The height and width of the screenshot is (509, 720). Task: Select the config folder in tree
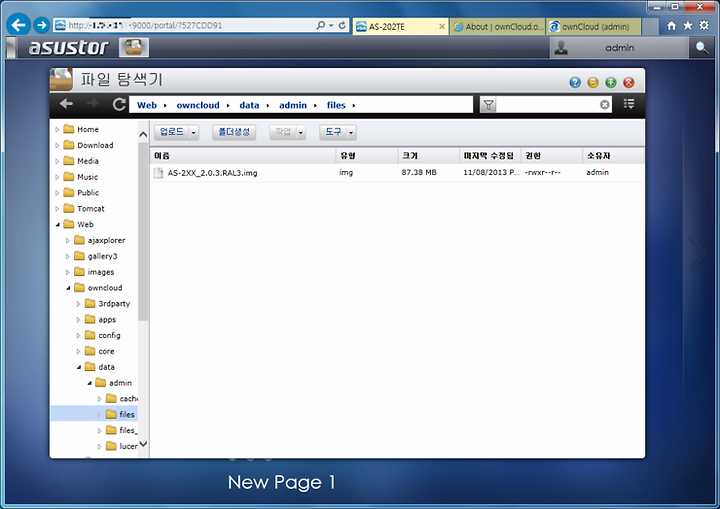coord(109,336)
